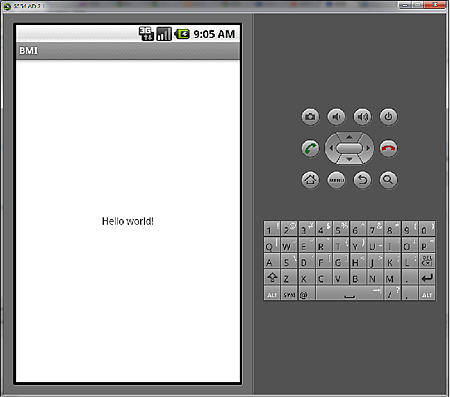The width and height of the screenshot is (450, 397).
Task: Click the K key
Action: tap(393, 261)
